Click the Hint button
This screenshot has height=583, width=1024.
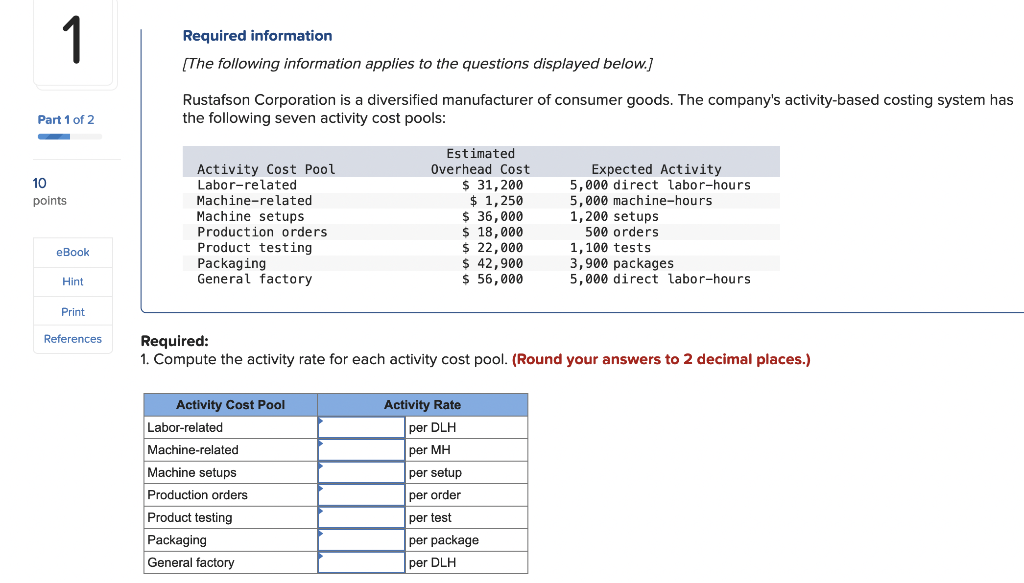[72, 281]
